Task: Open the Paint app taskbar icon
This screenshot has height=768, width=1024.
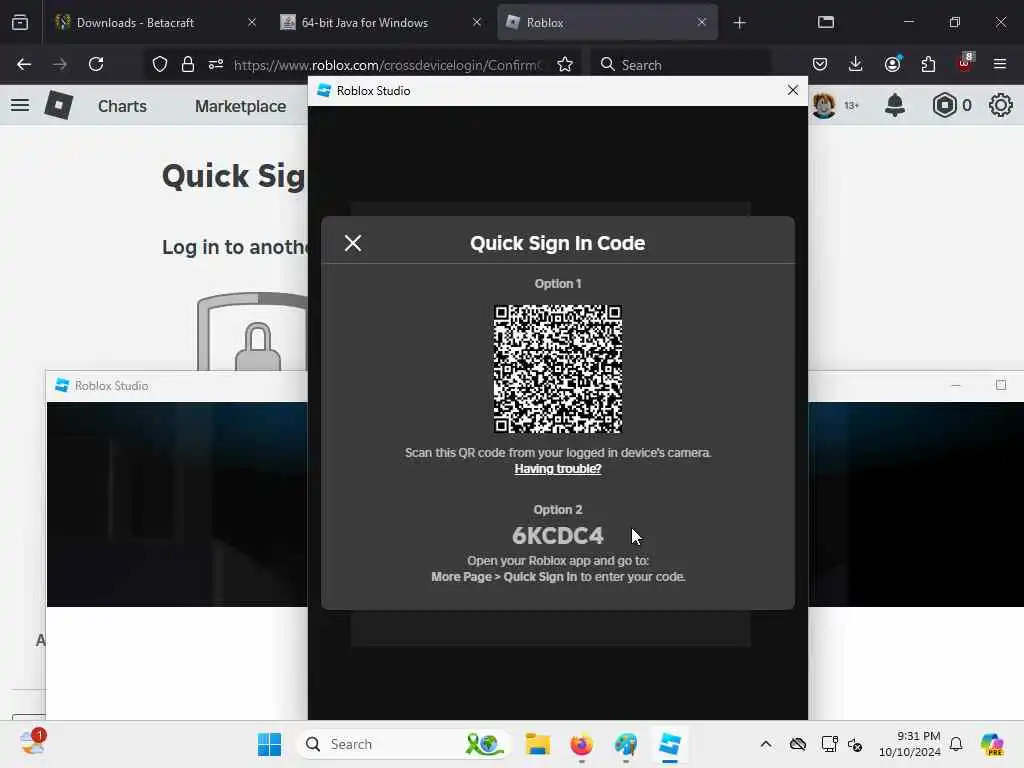Action: pos(626,744)
